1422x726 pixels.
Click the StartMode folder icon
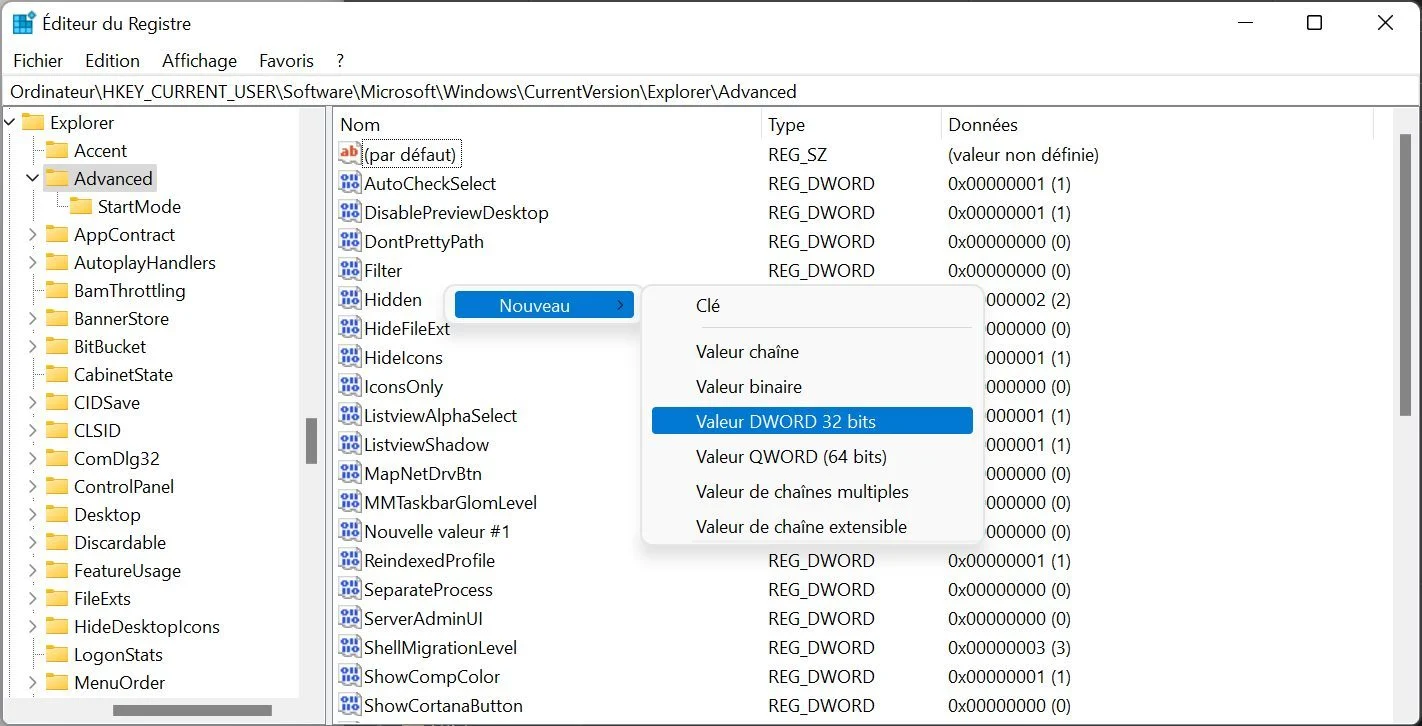(81, 207)
